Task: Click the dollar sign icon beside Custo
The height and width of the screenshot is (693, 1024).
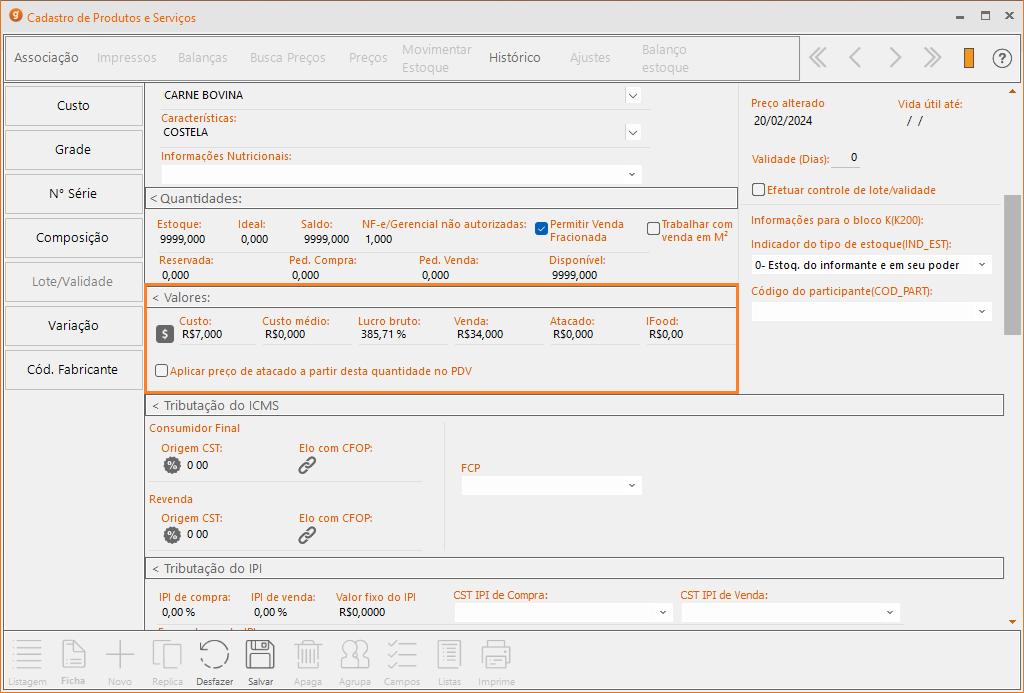Action: (x=165, y=334)
